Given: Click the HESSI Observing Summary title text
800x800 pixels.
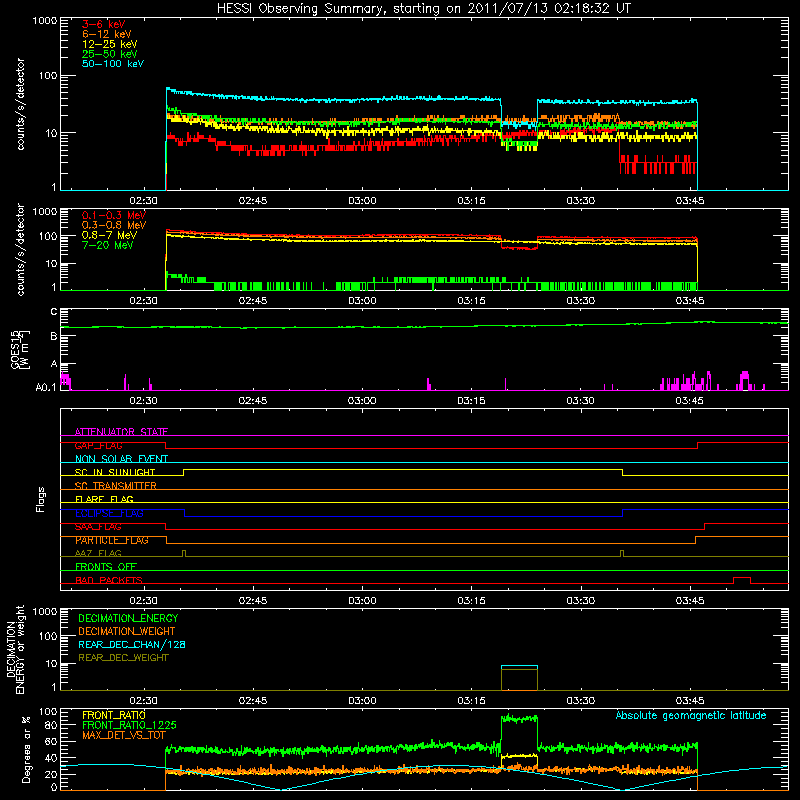Looking at the screenshot, I should pyautogui.click(x=423, y=9).
